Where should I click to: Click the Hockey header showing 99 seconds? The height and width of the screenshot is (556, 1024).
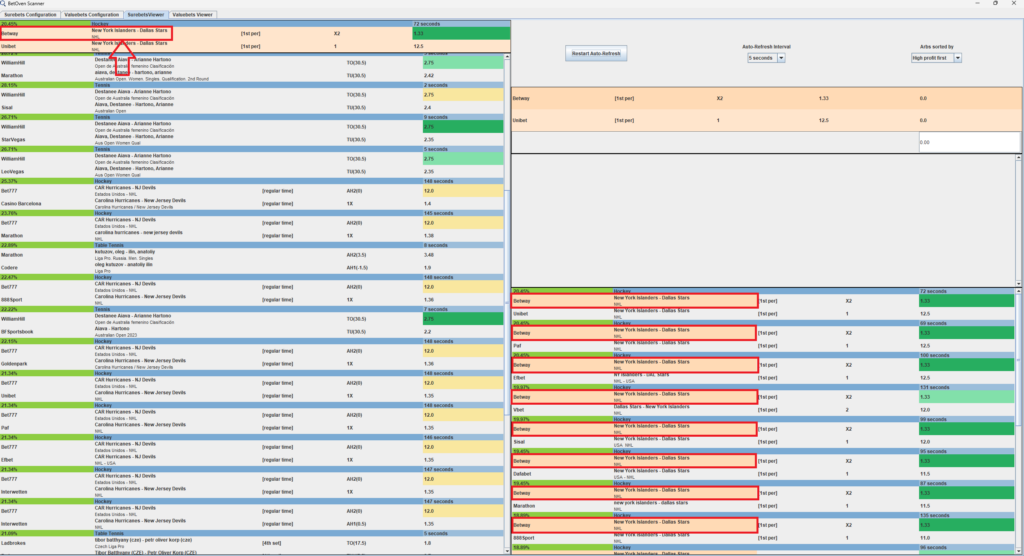pyautogui.click(x=763, y=419)
